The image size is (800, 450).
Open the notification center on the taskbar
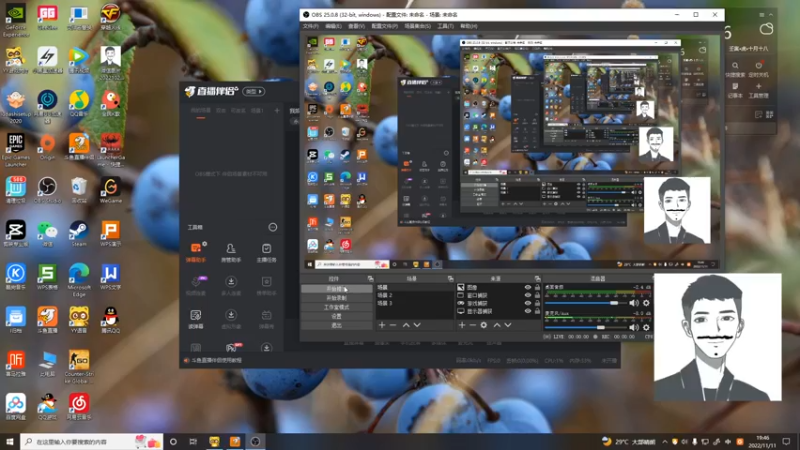click(786, 442)
